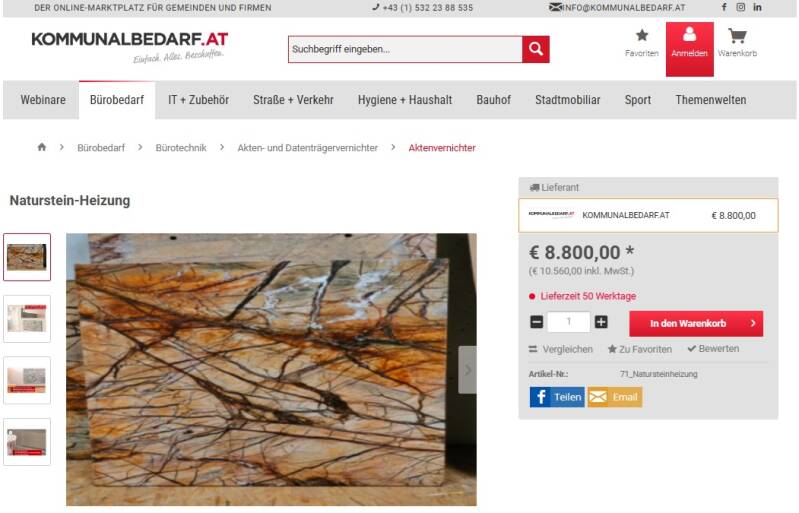Screen dimensions: 799x513
Task: Share product via Facebook Teilen button
Action: [x=557, y=397]
